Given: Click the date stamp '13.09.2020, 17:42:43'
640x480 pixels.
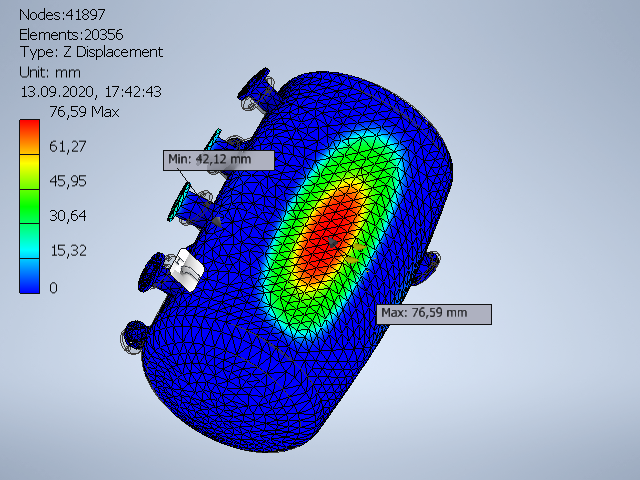Looking at the screenshot, I should (x=91, y=92).
